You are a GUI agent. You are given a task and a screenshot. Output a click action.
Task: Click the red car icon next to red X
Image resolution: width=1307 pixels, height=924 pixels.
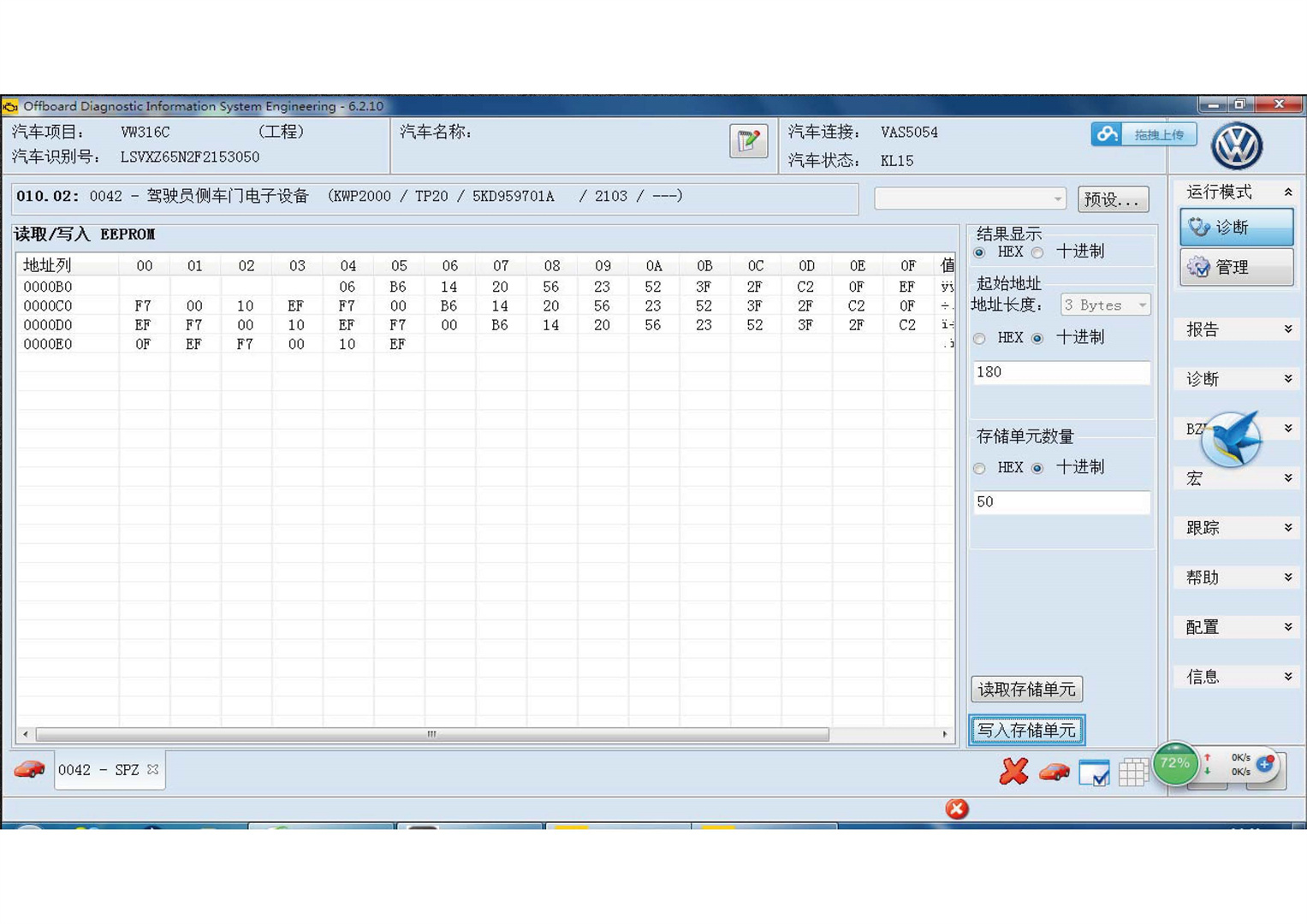[x=1054, y=772]
